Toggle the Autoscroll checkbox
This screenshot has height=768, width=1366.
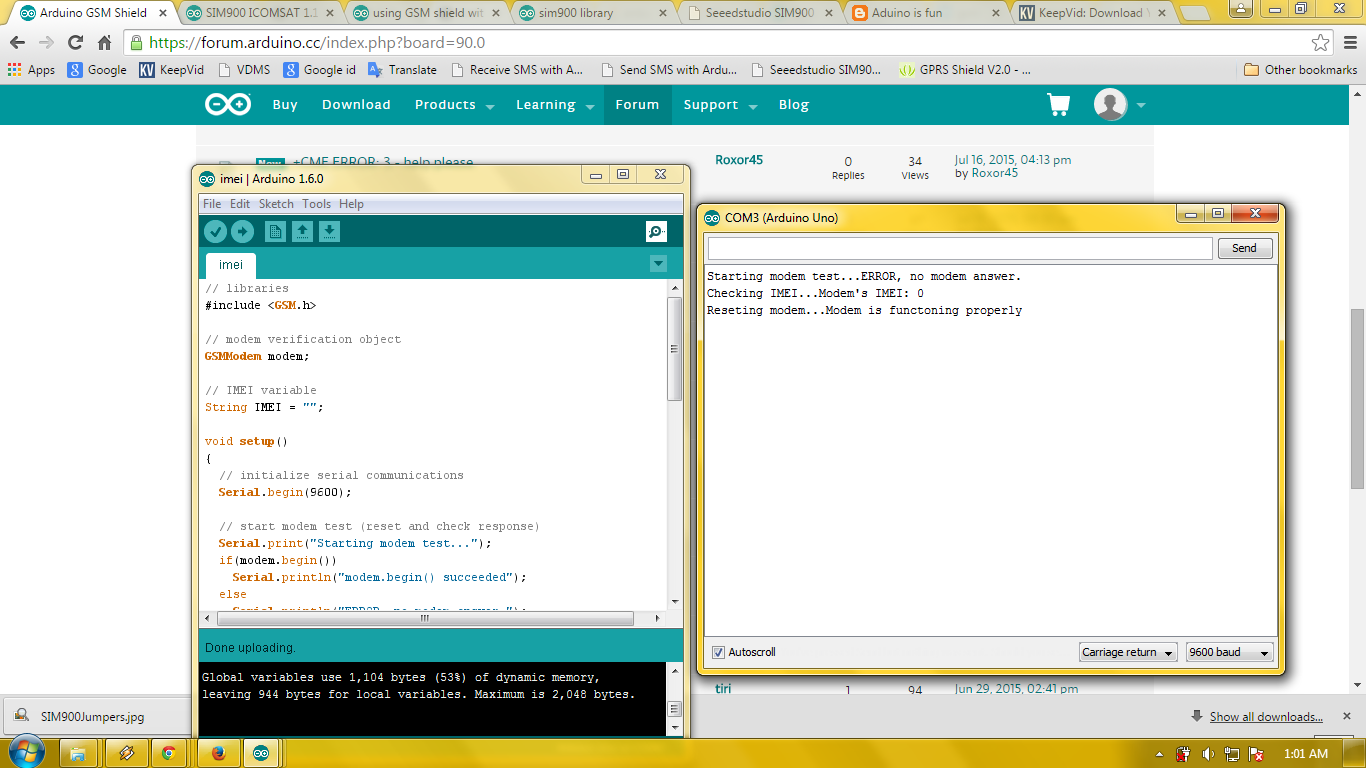[x=718, y=652]
